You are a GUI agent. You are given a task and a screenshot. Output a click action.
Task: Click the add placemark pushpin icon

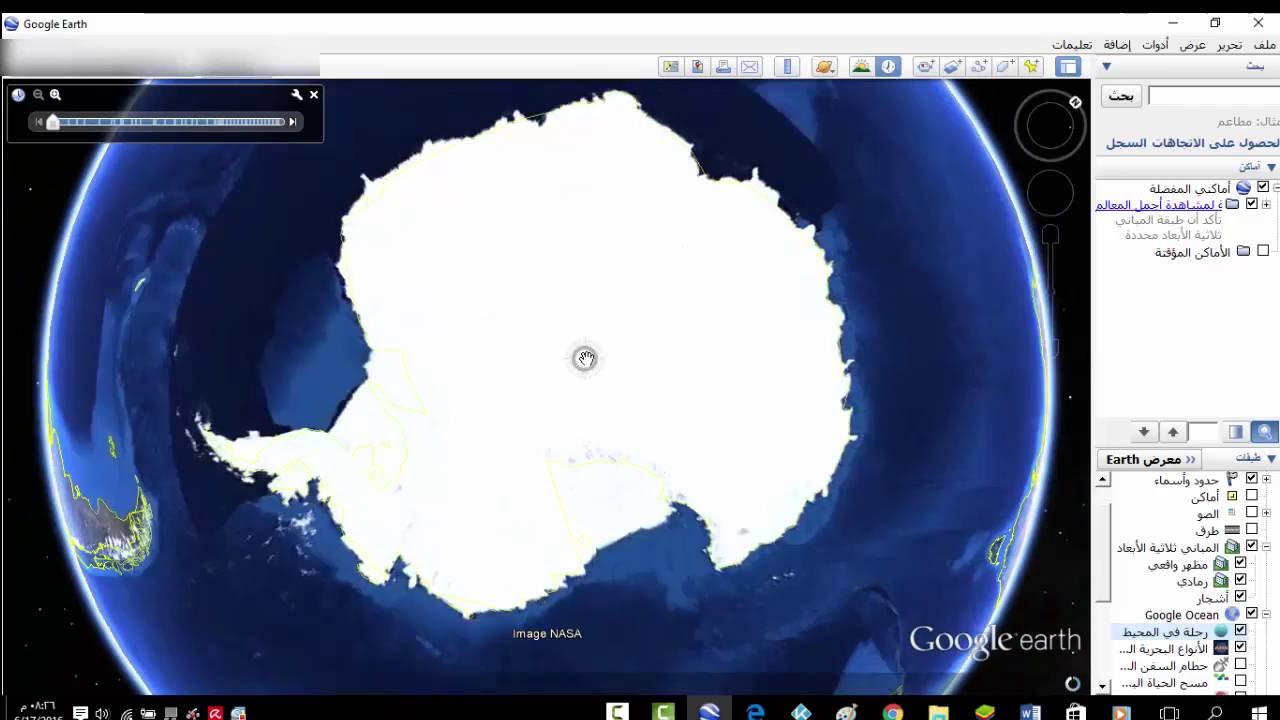(x=1032, y=67)
